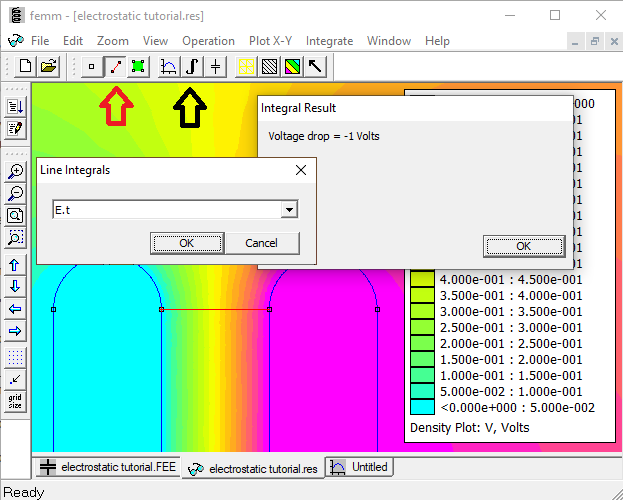Screen dimensions: 623x500
Task: Select the green Area mode tool
Action: pyautogui.click(x=138, y=67)
